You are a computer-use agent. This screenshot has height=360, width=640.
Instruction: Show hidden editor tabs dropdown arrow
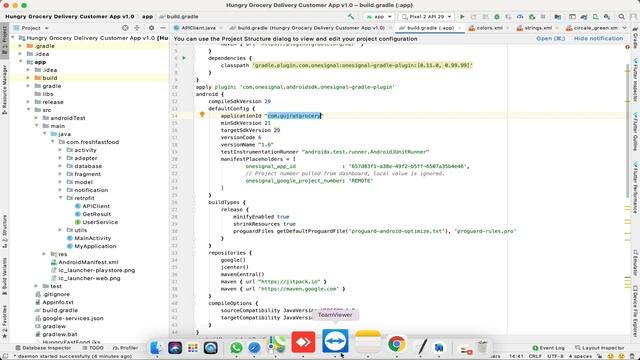(x=624, y=28)
